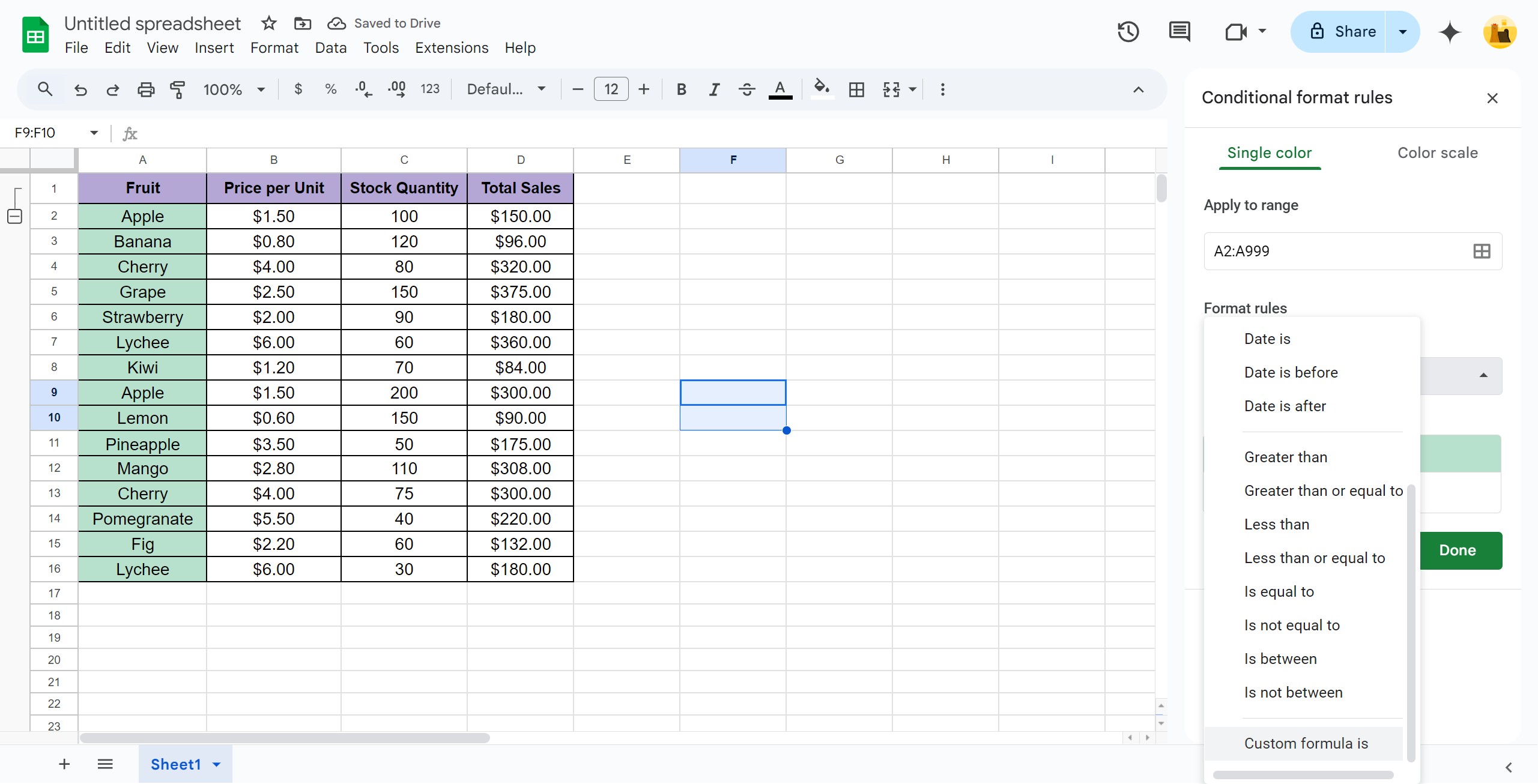Open the Insert menu
Screen dimensions: 1538x784
214,48
